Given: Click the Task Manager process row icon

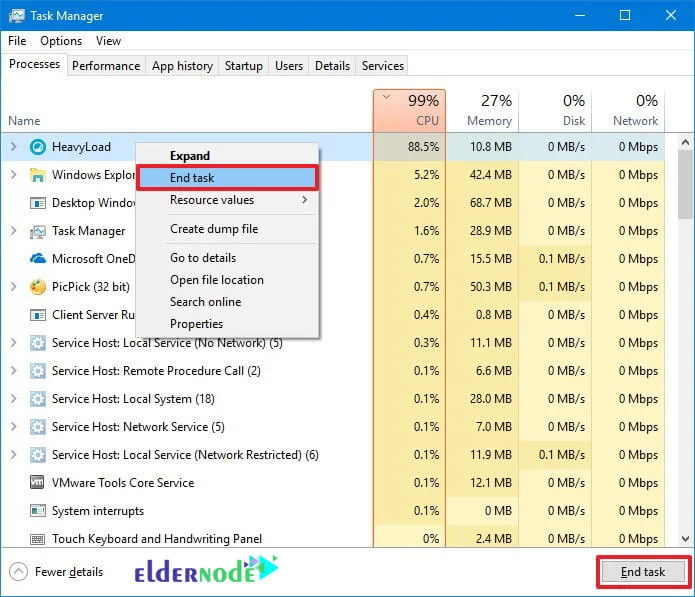Looking at the screenshot, I should click(x=38, y=231).
